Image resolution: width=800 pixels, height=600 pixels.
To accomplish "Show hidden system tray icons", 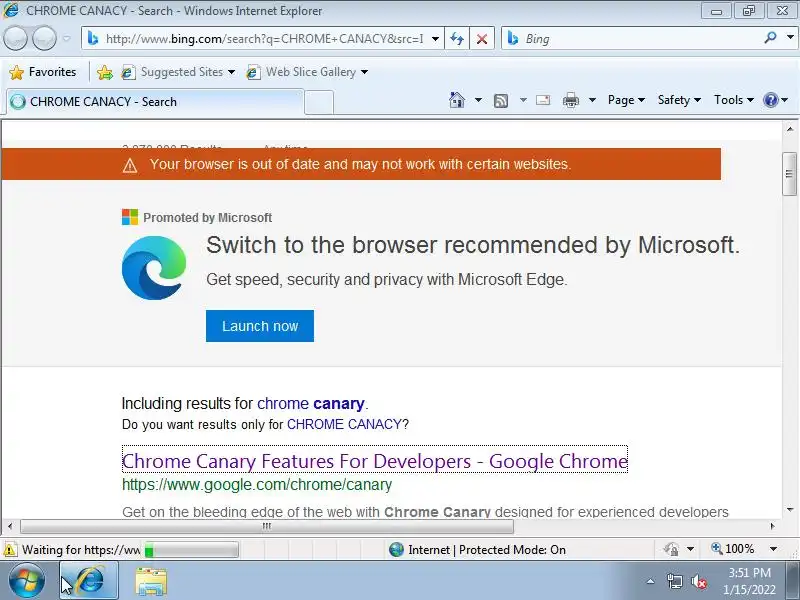I will pos(651,581).
